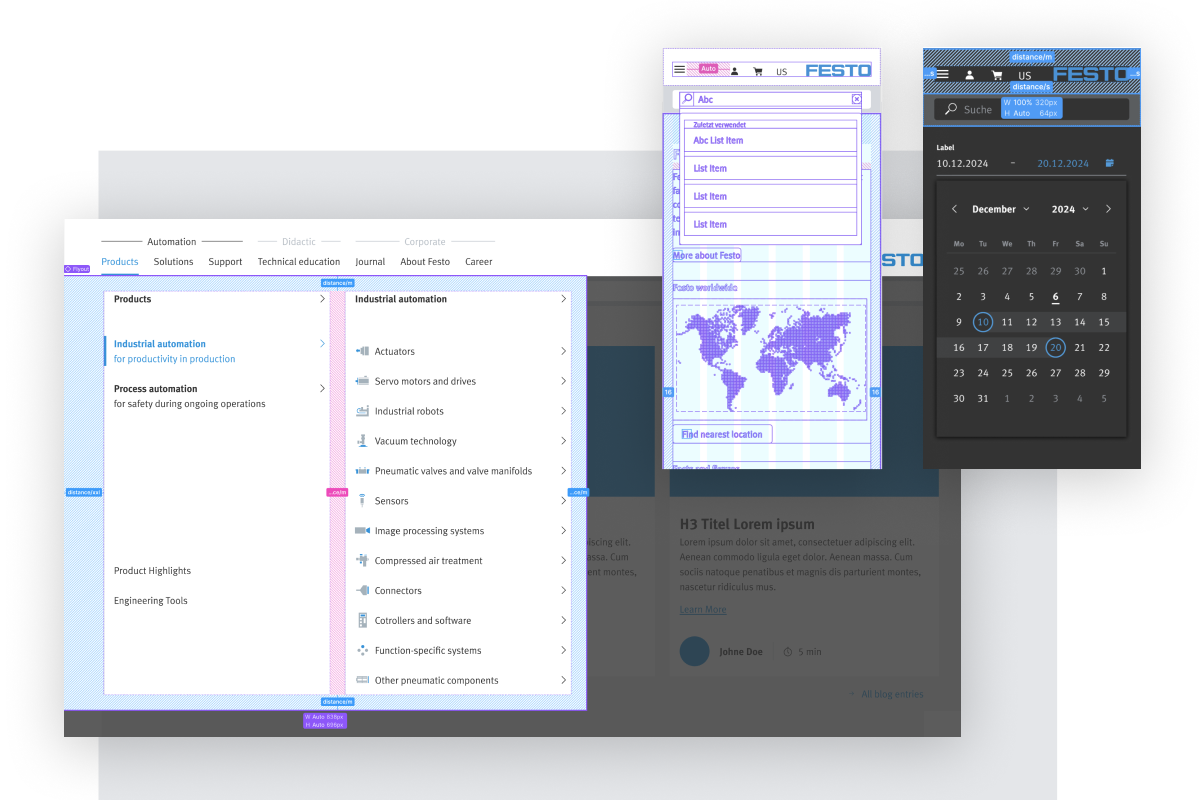Viewport: 1200px width, 800px height.
Task: Click the shopping cart icon in dark header
Action: (996, 75)
